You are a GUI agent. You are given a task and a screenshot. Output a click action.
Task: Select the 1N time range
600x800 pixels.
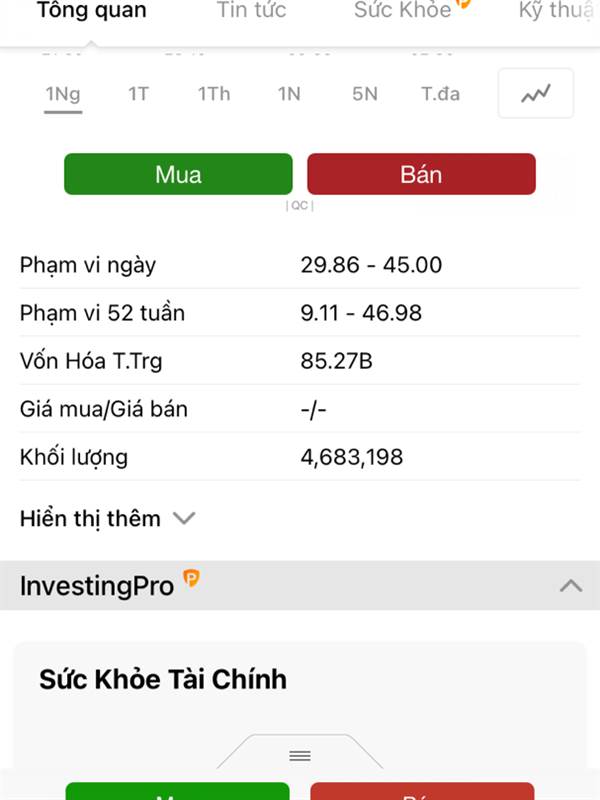(289, 94)
